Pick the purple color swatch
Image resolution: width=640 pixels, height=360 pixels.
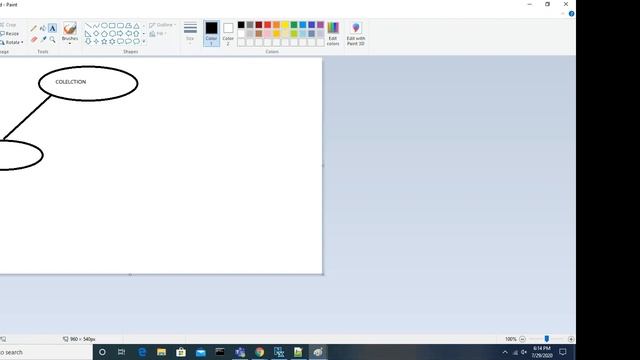(x=320, y=25)
